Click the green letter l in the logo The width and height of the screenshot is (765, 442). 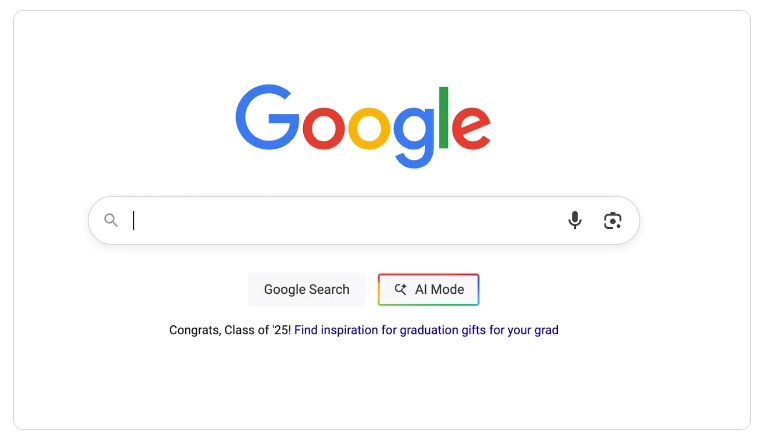tap(443, 117)
